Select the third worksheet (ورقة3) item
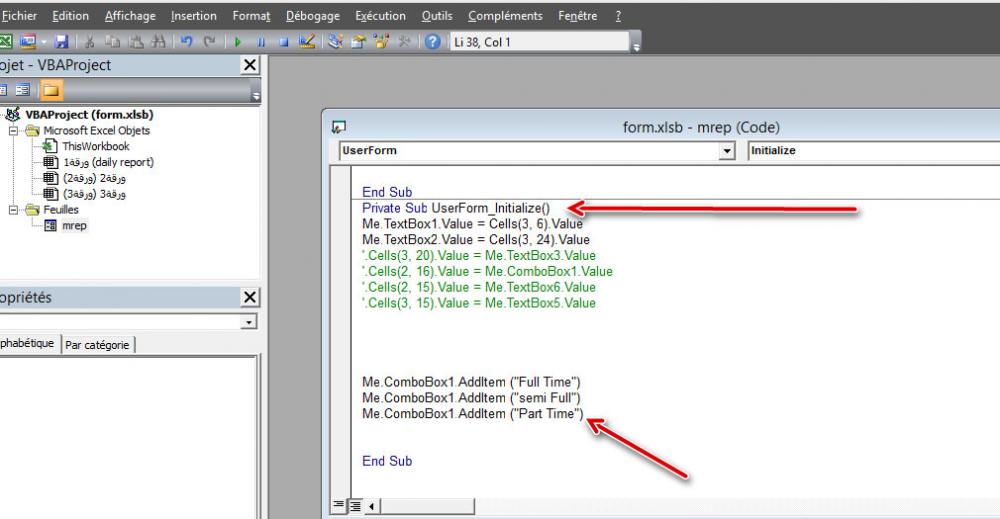1000x519 pixels. [x=94, y=194]
